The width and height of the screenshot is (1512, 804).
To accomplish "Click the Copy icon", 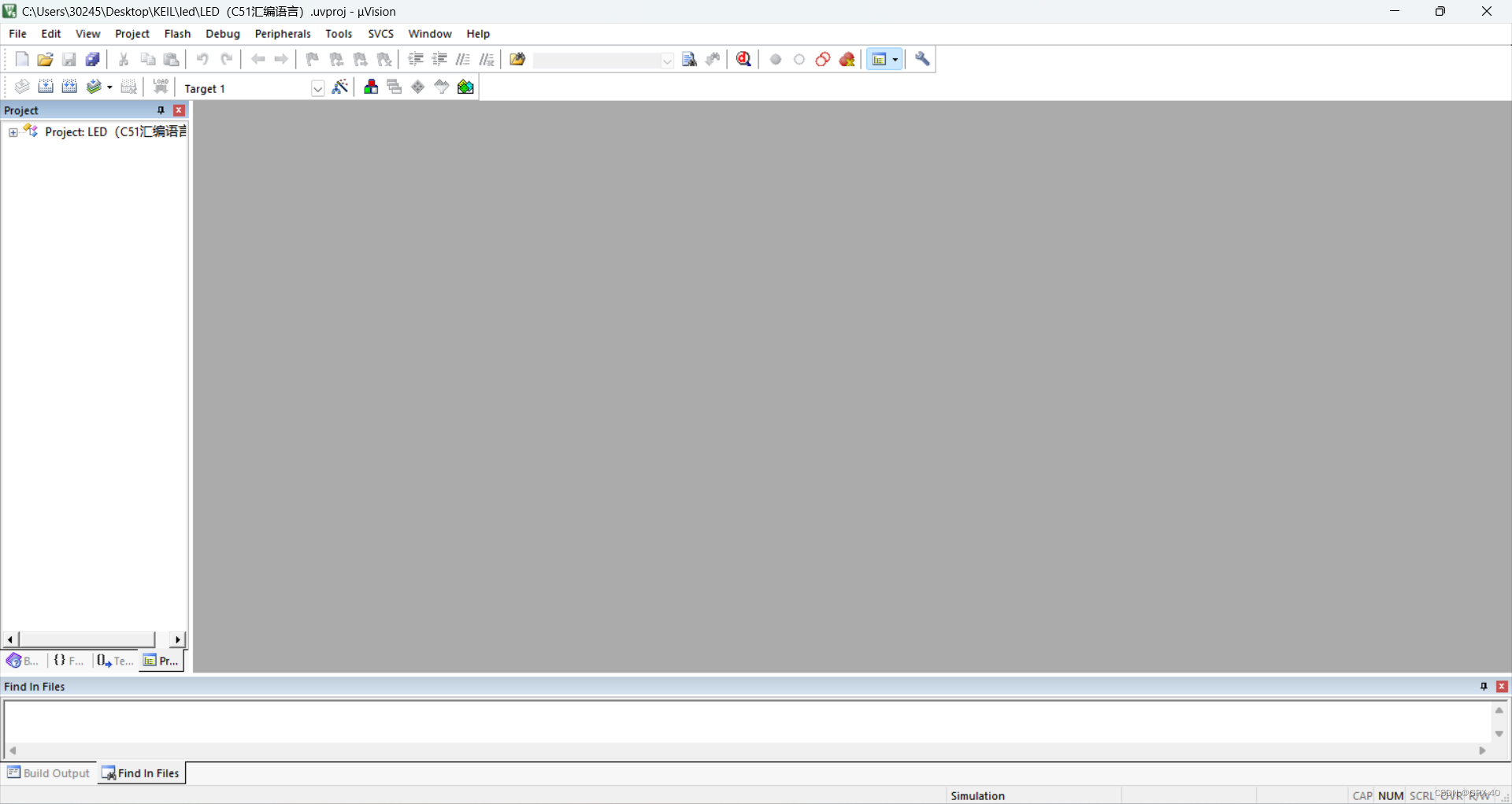I will [147, 59].
